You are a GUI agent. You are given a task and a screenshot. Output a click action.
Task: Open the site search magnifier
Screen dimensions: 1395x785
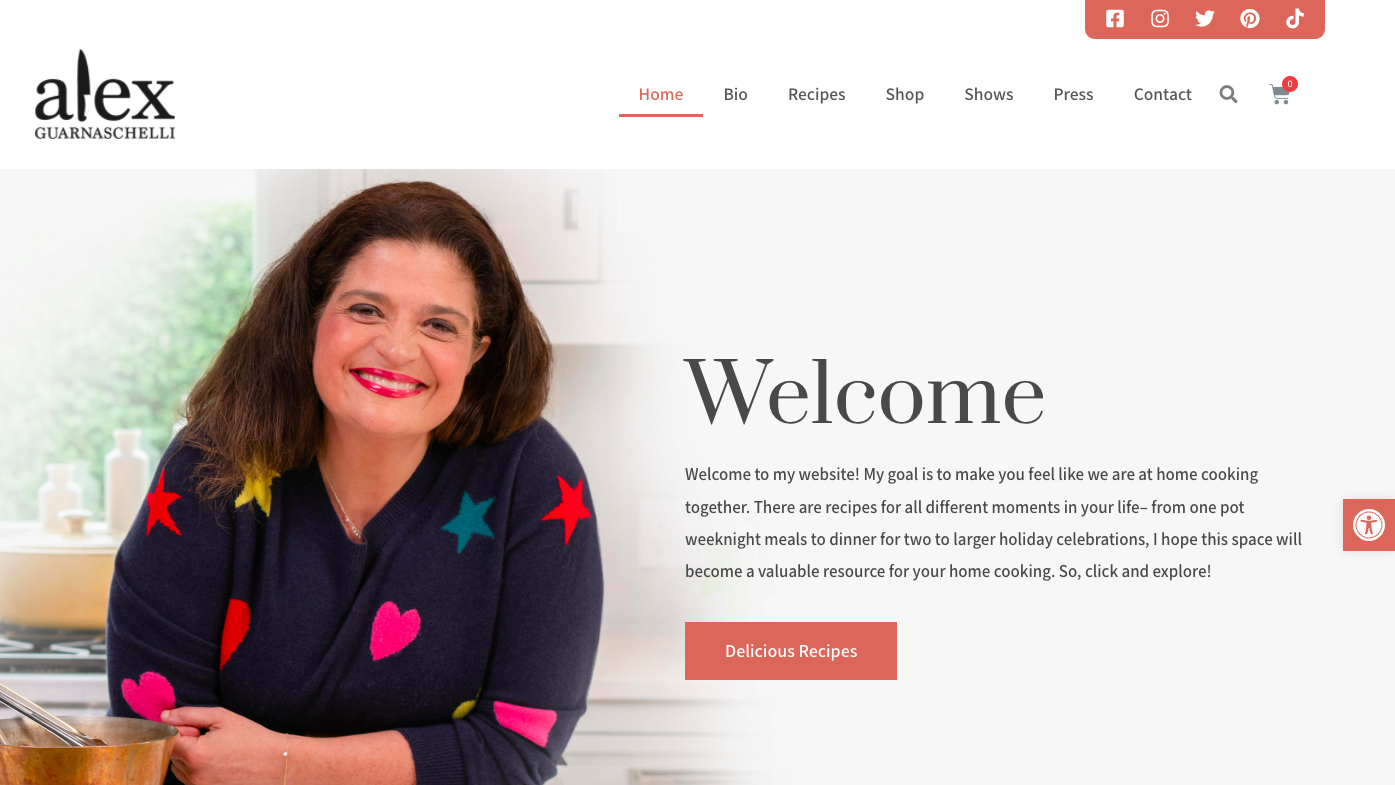pos(1229,94)
